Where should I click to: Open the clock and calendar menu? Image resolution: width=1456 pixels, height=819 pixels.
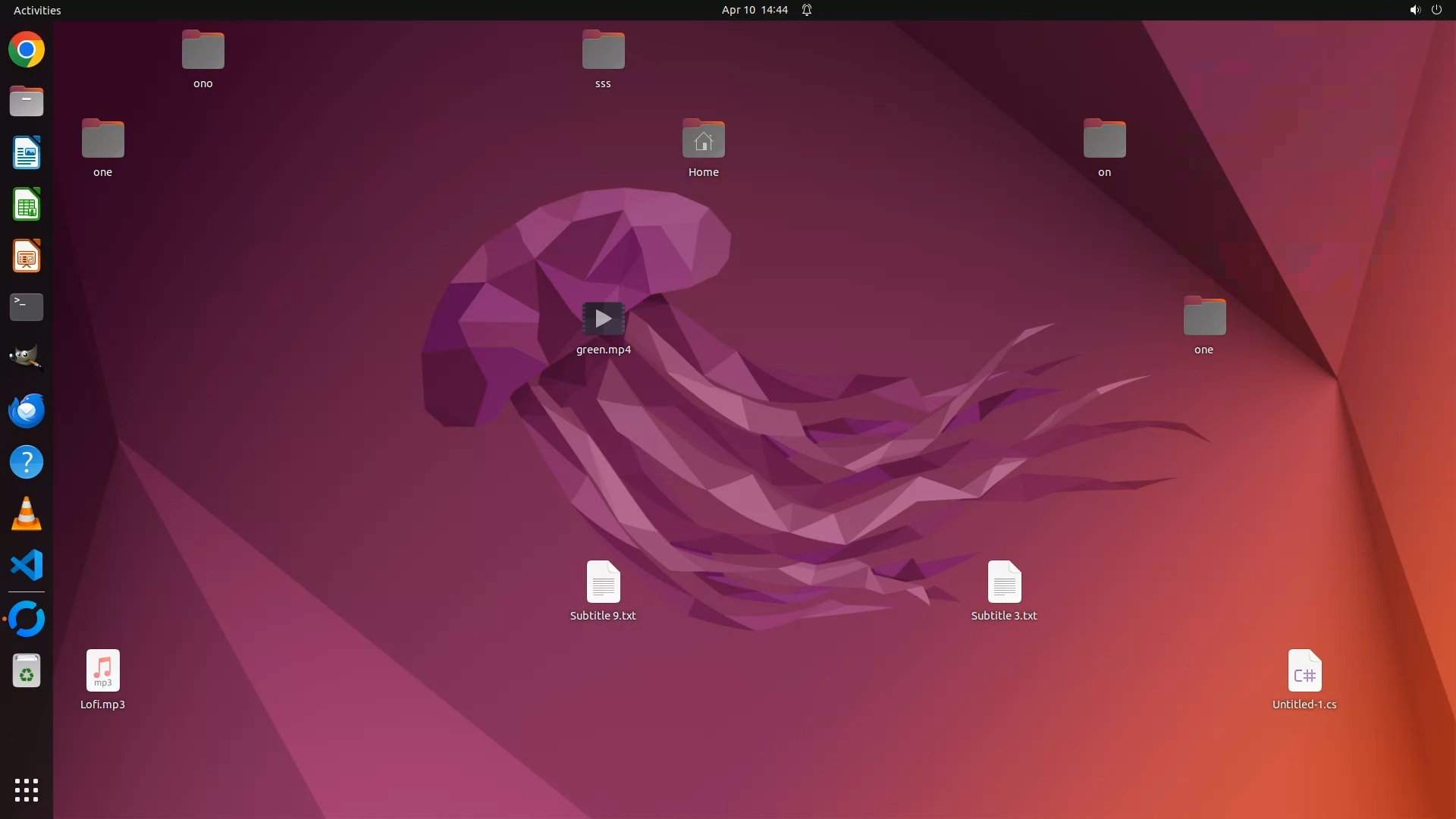tap(754, 10)
